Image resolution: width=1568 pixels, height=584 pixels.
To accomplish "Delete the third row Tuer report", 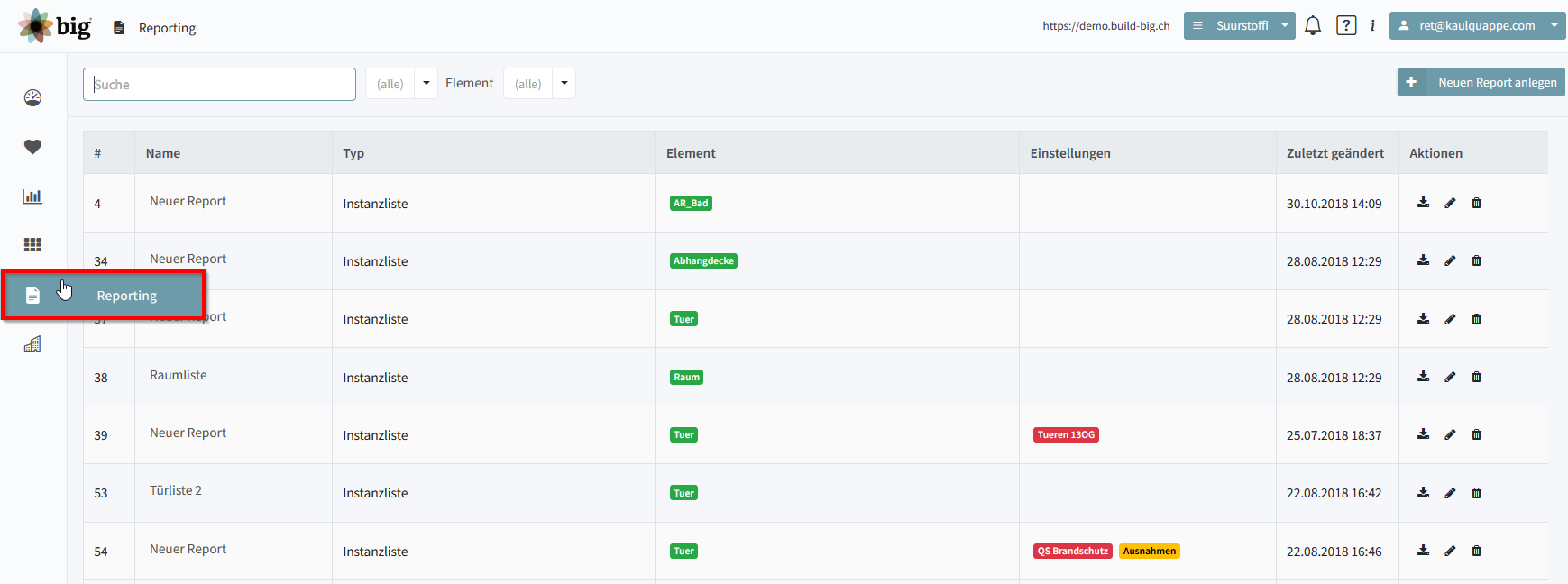I will [1476, 319].
